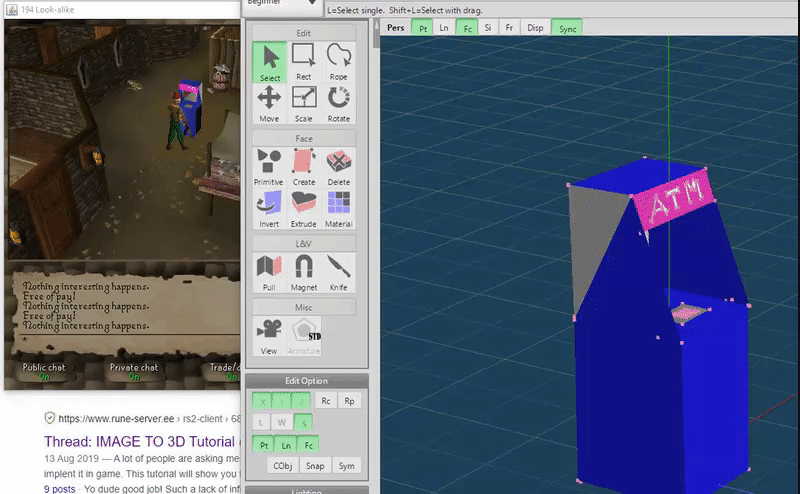Click the pink ATM sign face on model

tap(674, 199)
